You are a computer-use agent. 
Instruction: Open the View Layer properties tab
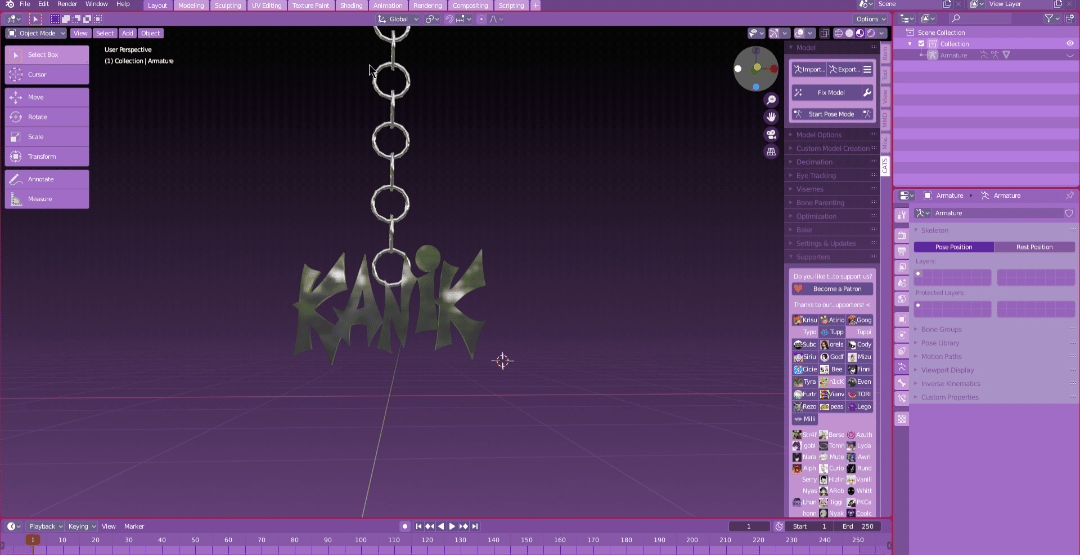902,267
